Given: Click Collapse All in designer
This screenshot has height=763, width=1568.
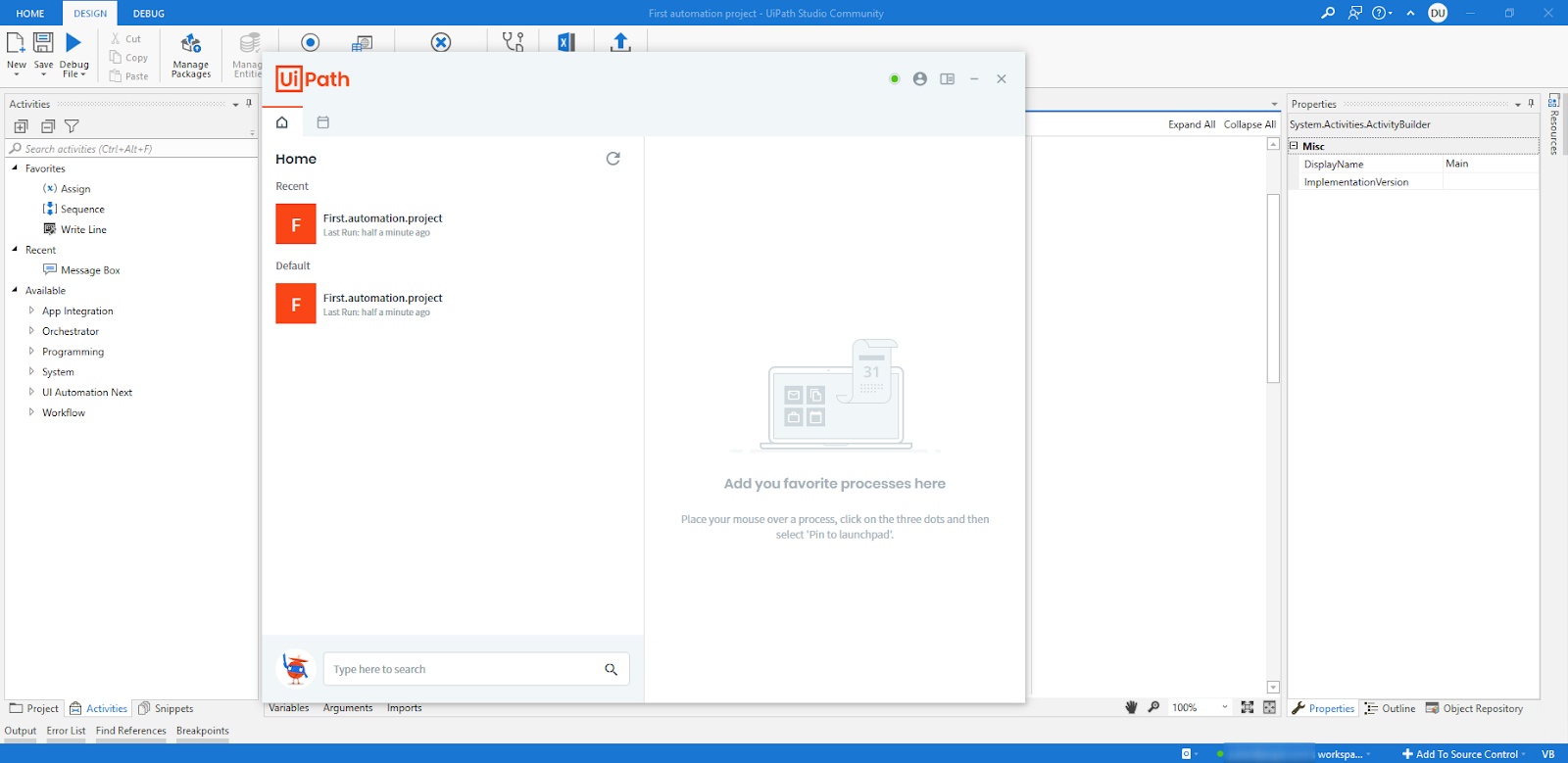Looking at the screenshot, I should click(x=1249, y=124).
